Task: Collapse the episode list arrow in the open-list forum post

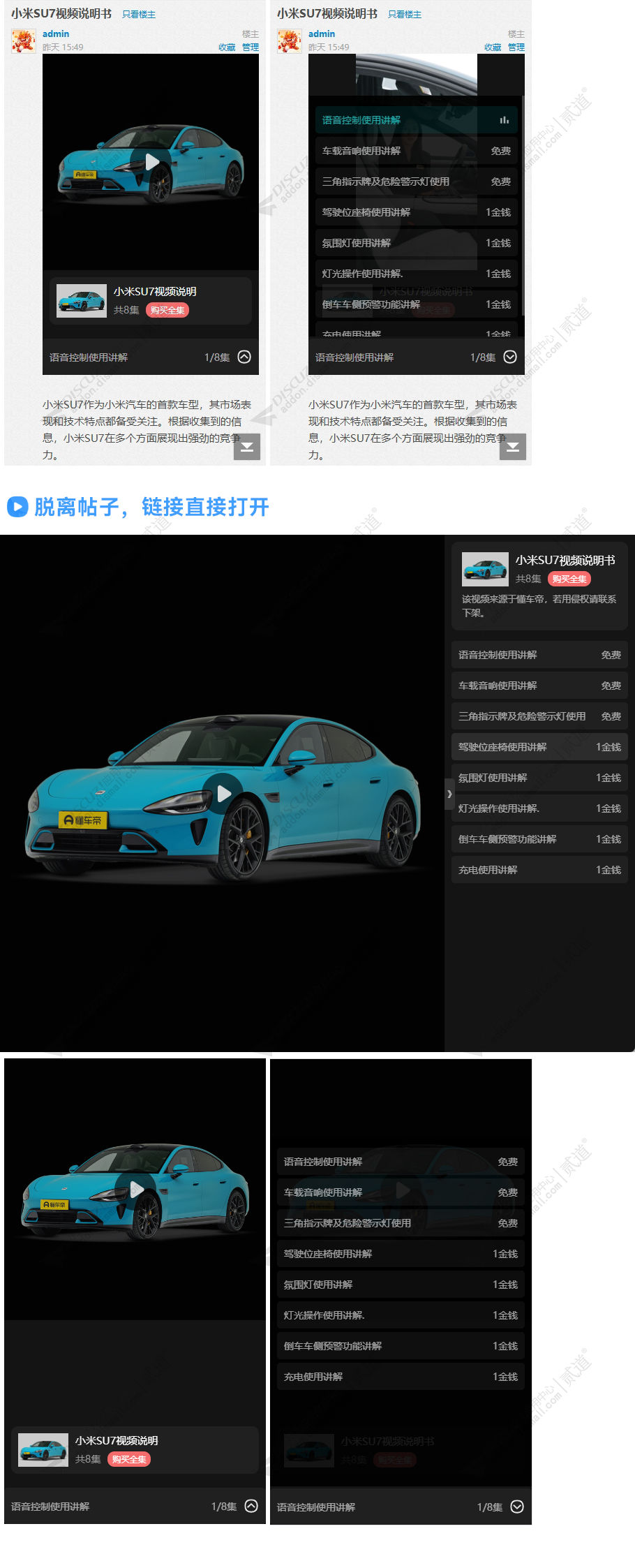Action: tap(510, 357)
